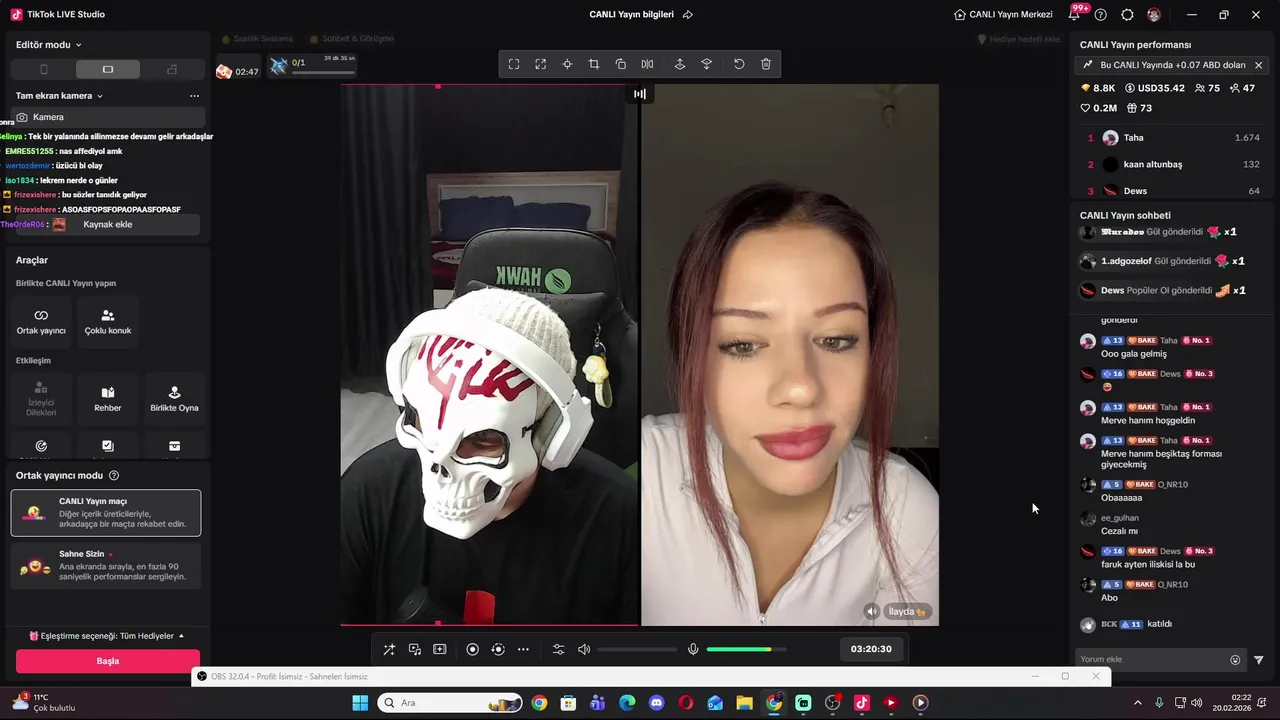Select the crop tool in top toolbar
The height and width of the screenshot is (720, 1280).
pos(594,64)
